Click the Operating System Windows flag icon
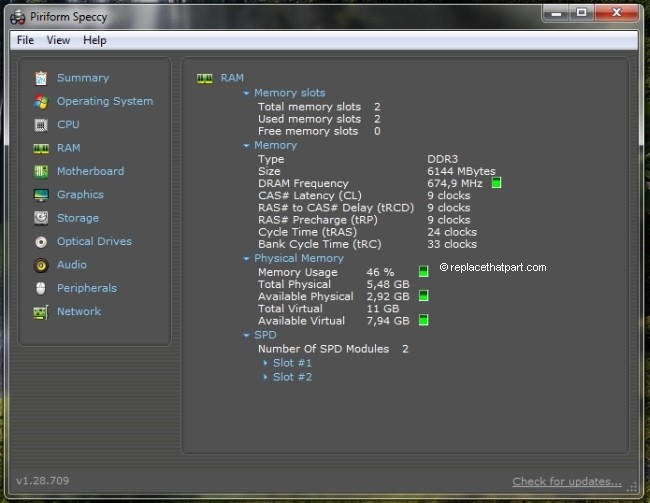 (41, 102)
